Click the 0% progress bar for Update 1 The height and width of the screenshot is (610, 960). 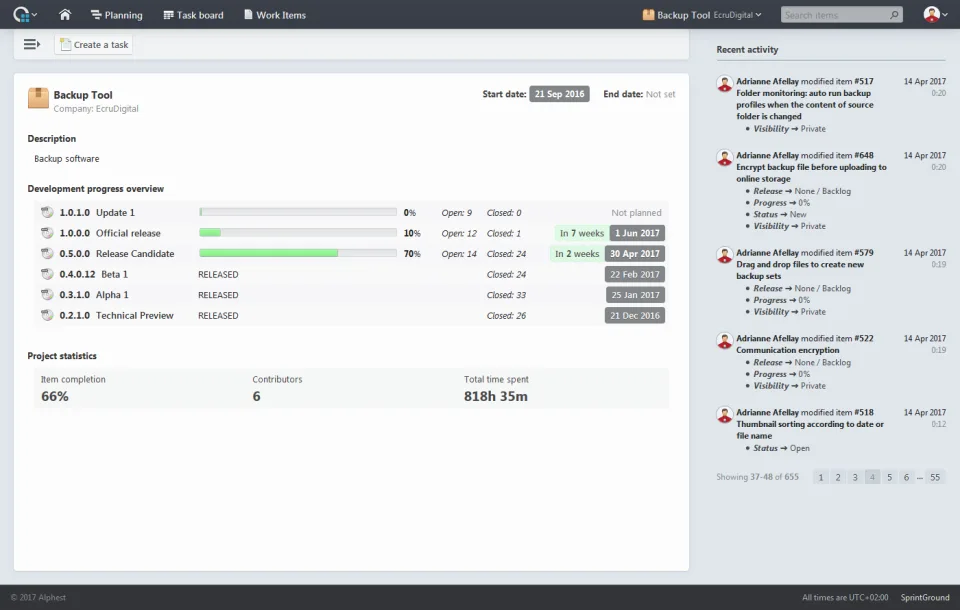click(x=298, y=212)
